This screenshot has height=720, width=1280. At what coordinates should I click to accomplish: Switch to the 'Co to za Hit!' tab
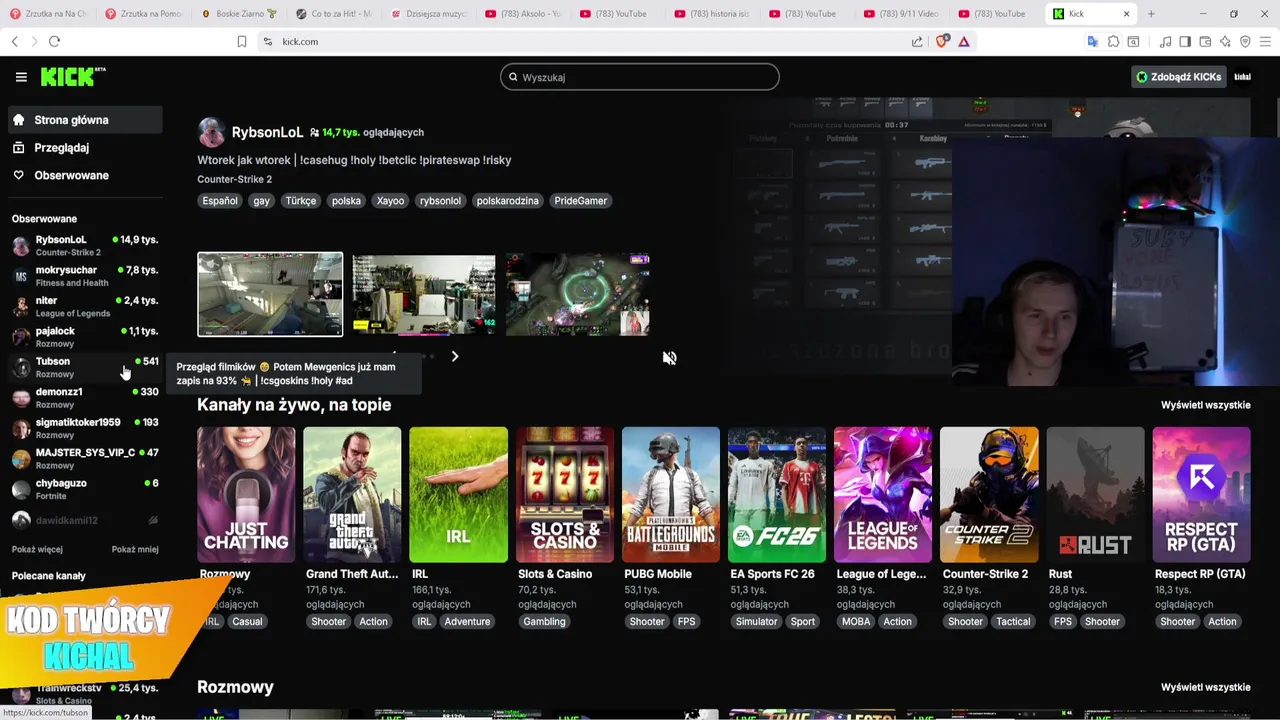[335, 14]
